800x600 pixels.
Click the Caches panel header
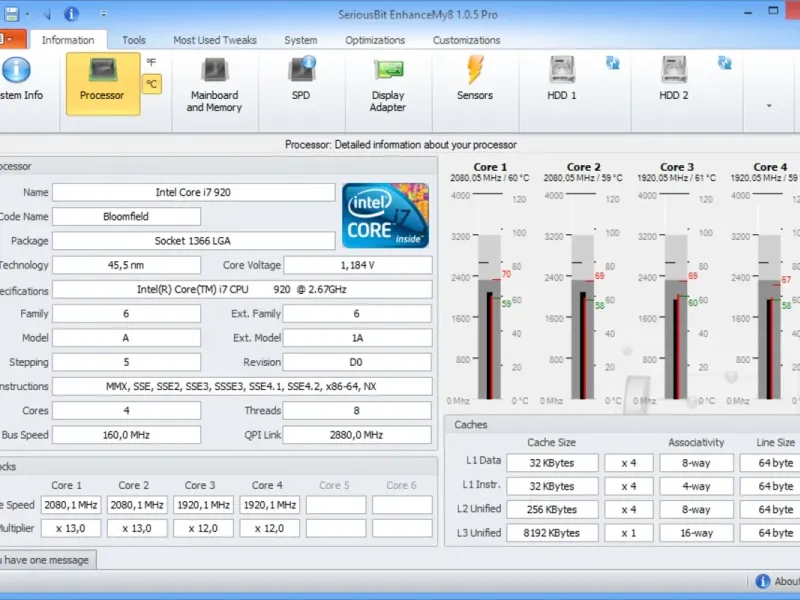click(622, 424)
